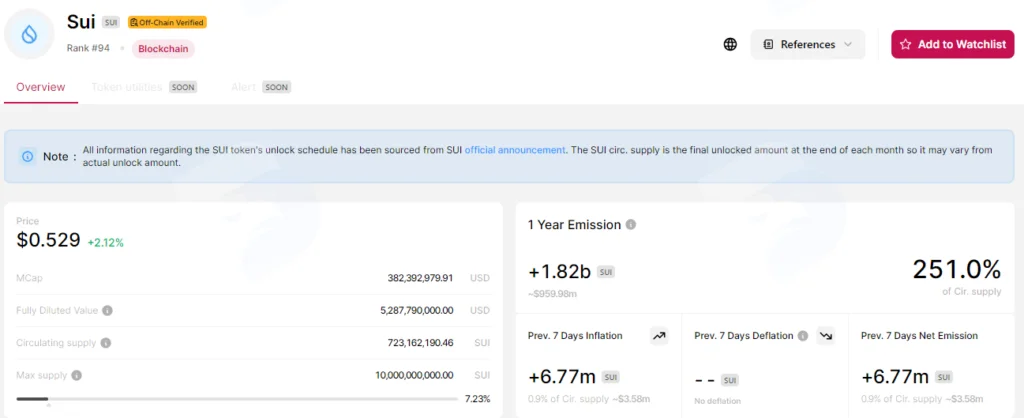
Task: Click the value 5,287,790,000.00
Action: (x=417, y=310)
